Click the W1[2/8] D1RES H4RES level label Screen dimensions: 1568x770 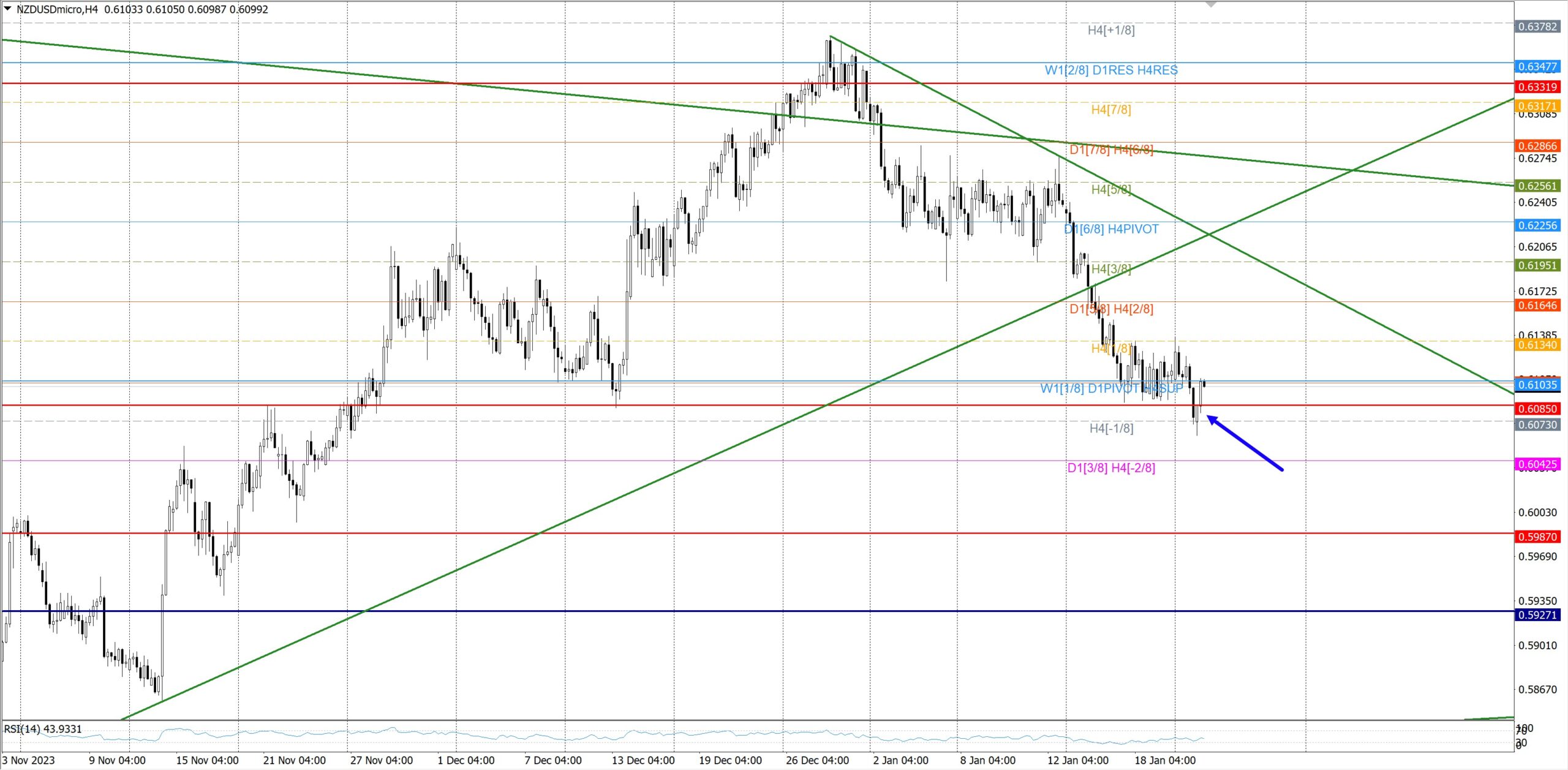[x=1110, y=70]
